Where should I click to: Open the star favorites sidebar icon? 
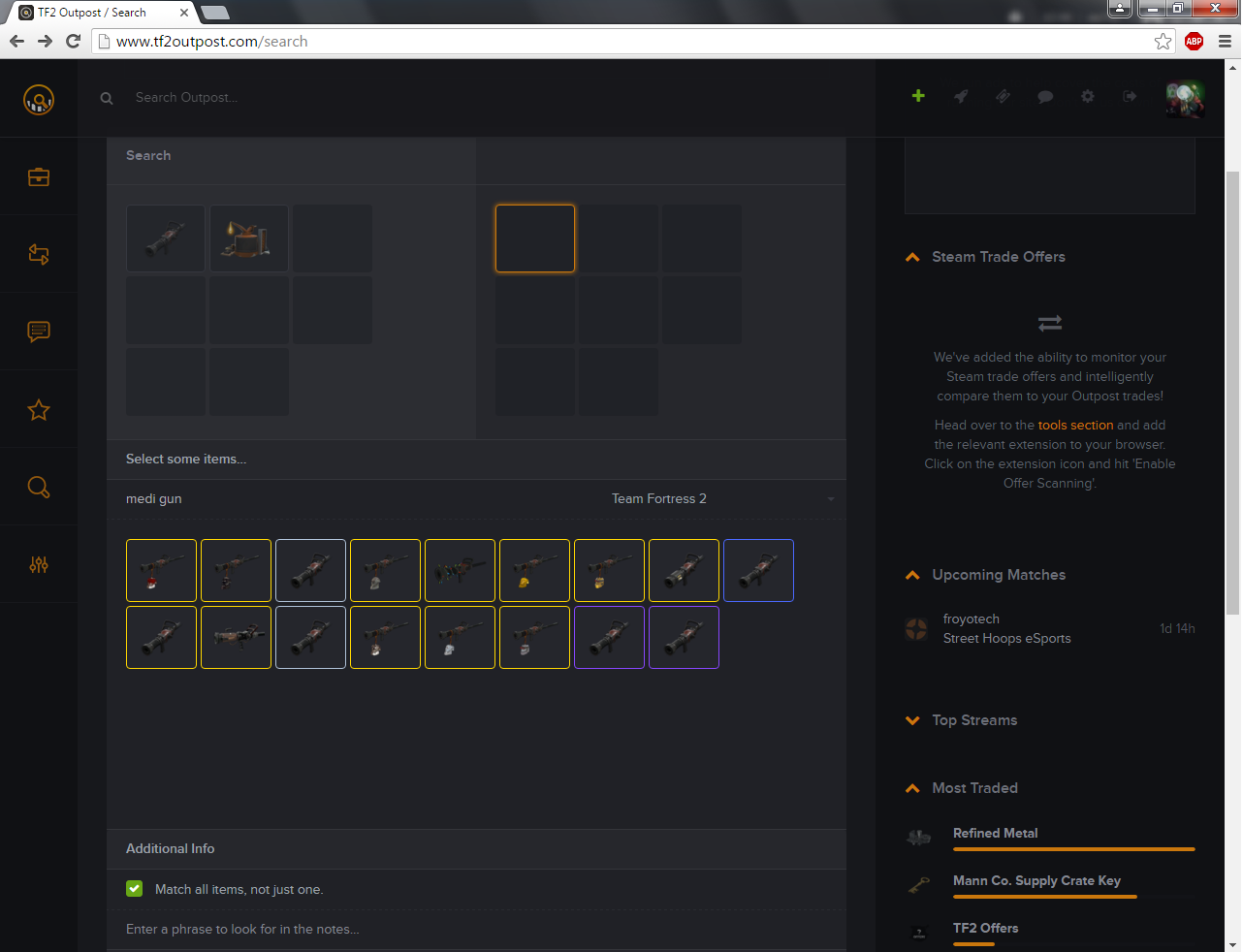point(39,410)
